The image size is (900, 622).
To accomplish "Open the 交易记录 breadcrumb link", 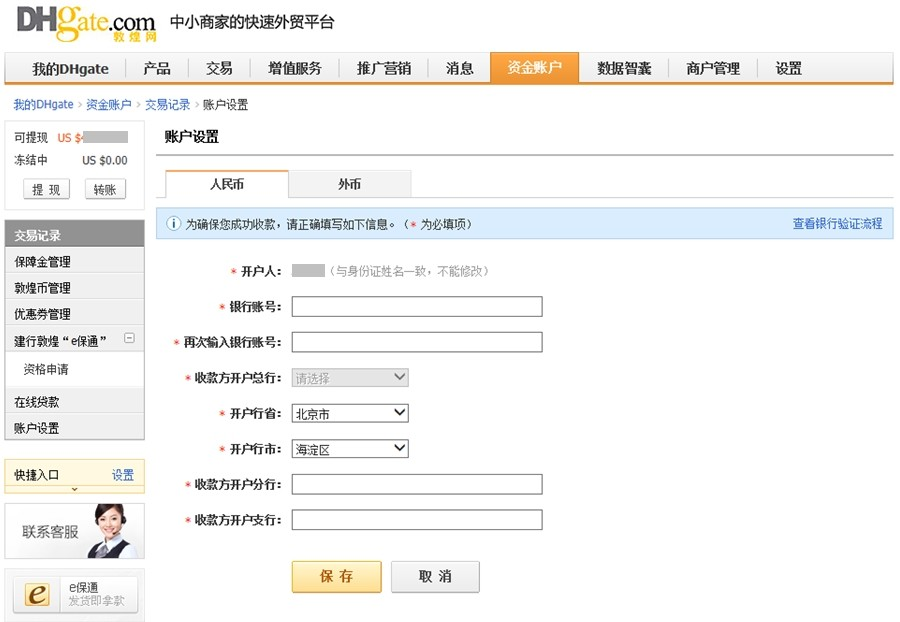I will tap(169, 103).
